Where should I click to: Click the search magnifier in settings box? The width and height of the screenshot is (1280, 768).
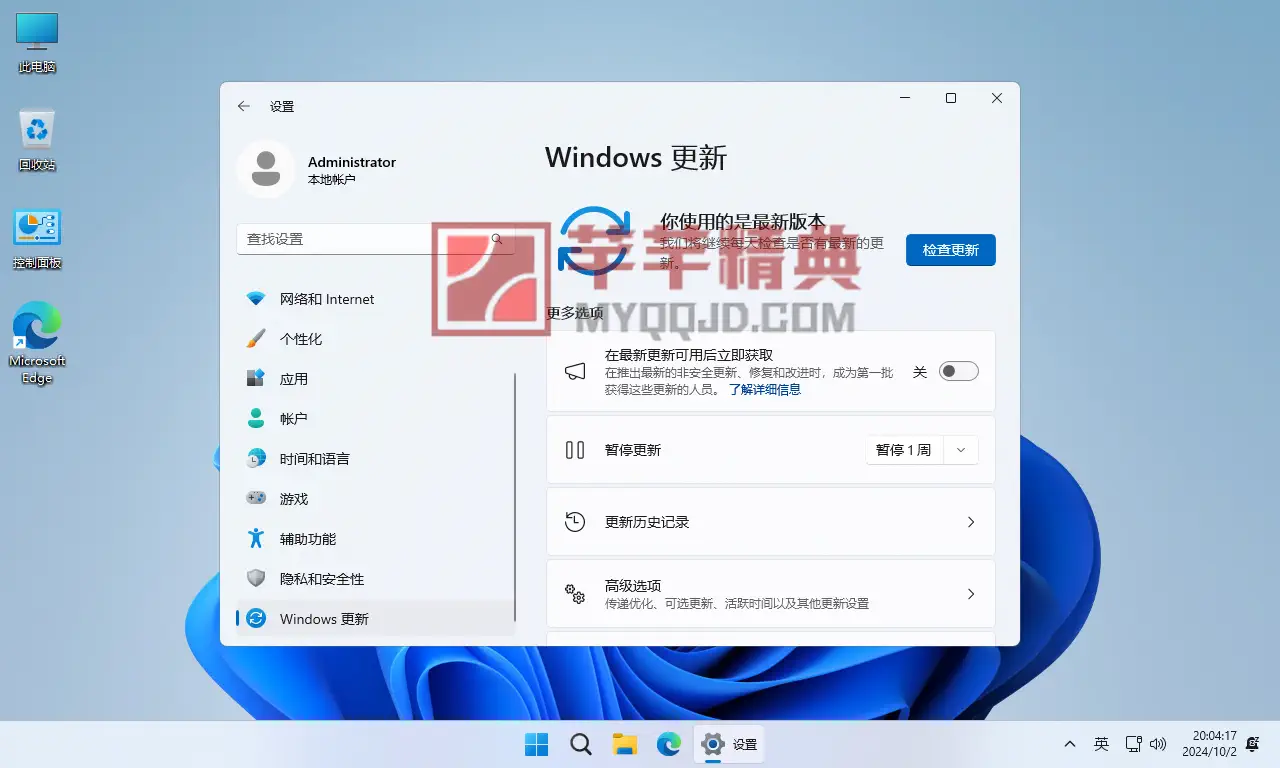click(x=497, y=239)
